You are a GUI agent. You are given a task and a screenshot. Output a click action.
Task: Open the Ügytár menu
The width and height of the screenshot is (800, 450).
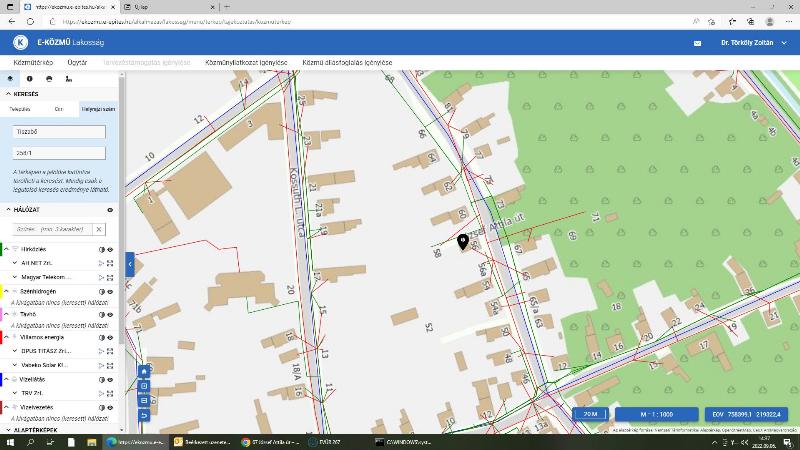click(x=77, y=63)
